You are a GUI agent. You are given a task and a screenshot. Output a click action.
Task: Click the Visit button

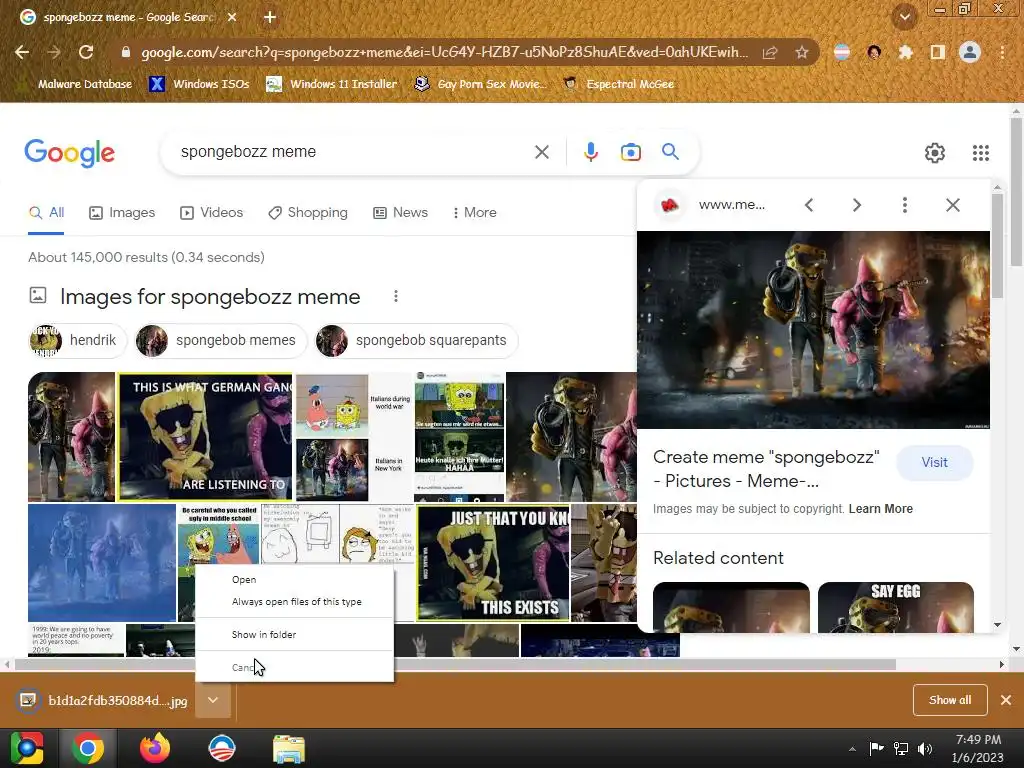pos(935,462)
